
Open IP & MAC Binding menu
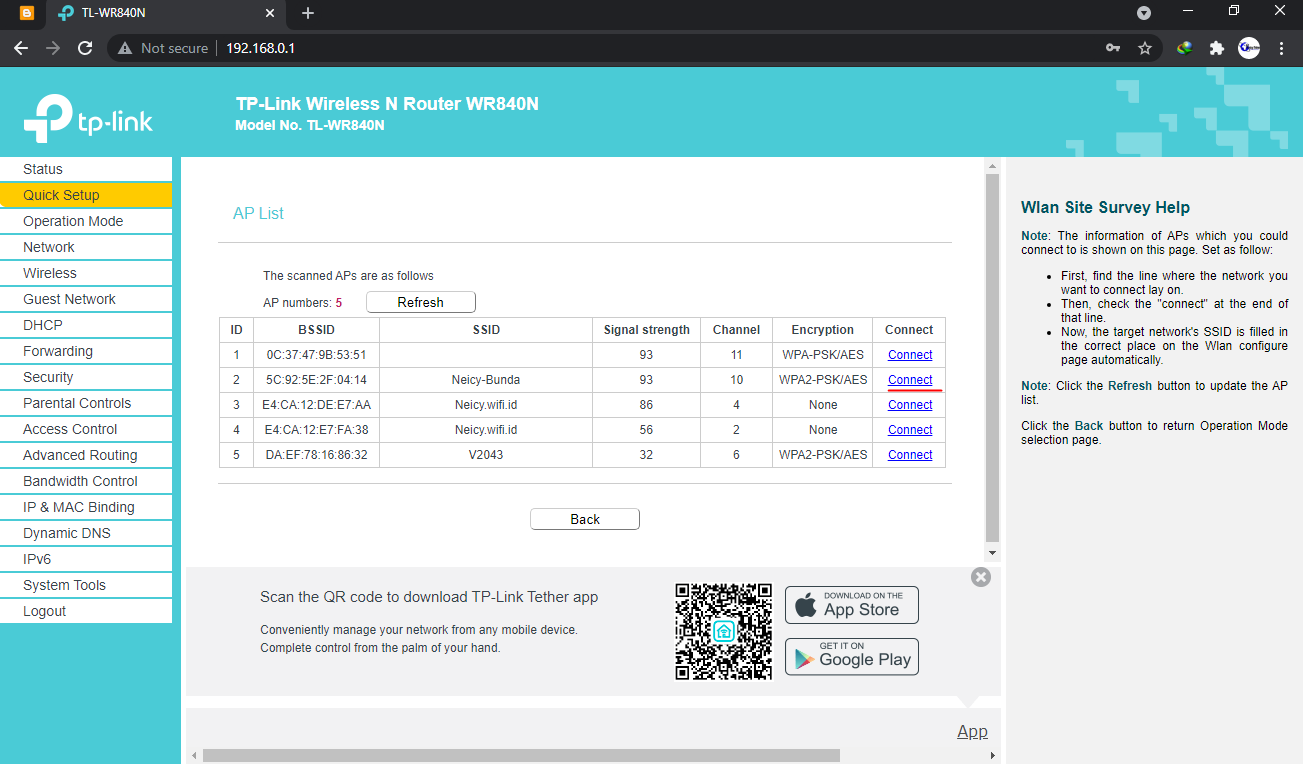coord(86,507)
